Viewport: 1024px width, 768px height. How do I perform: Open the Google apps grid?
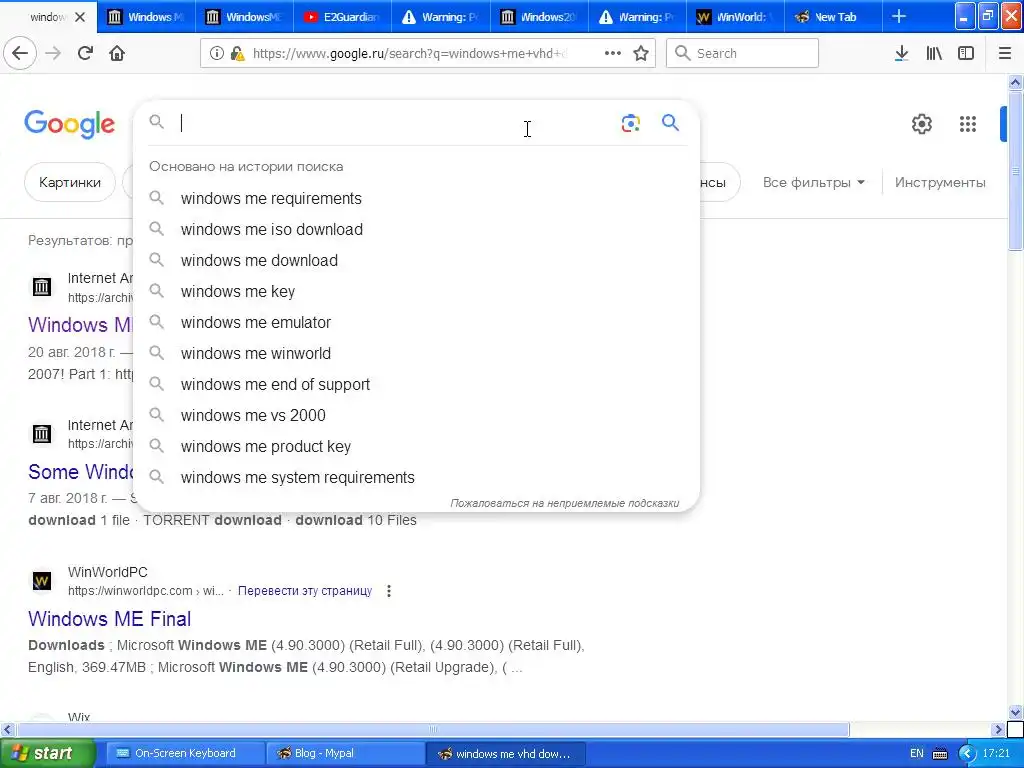[967, 123]
